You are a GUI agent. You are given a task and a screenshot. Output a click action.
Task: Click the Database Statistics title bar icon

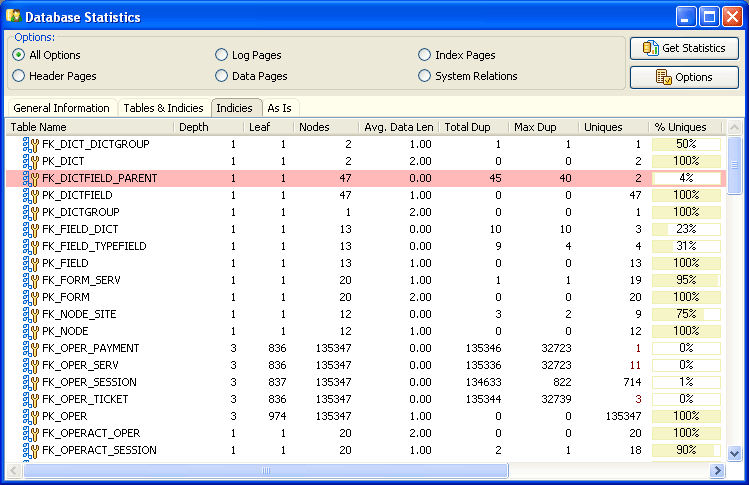[x=14, y=17]
